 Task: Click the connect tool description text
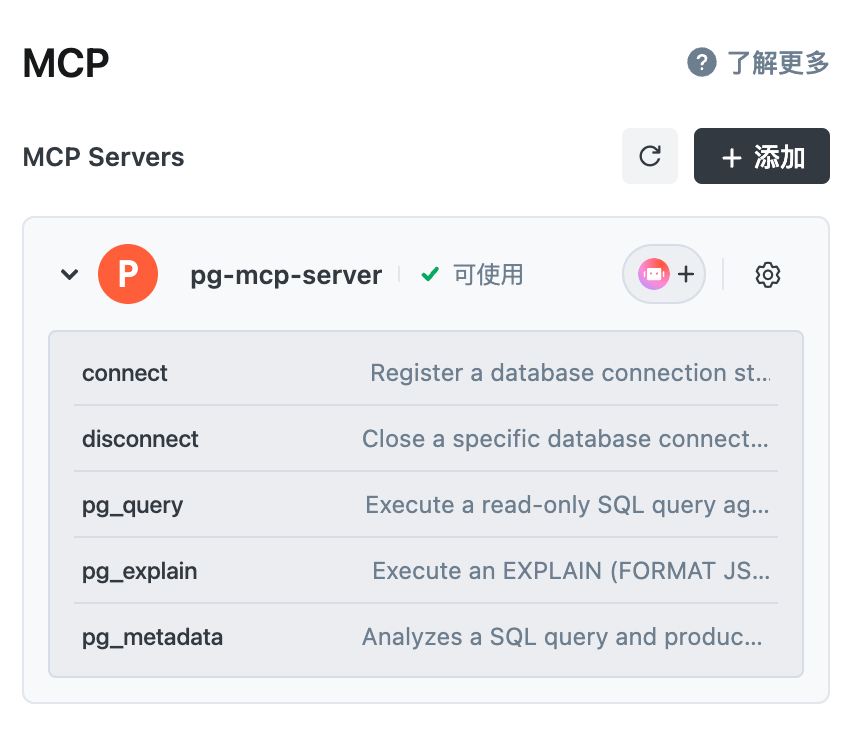coord(570,373)
